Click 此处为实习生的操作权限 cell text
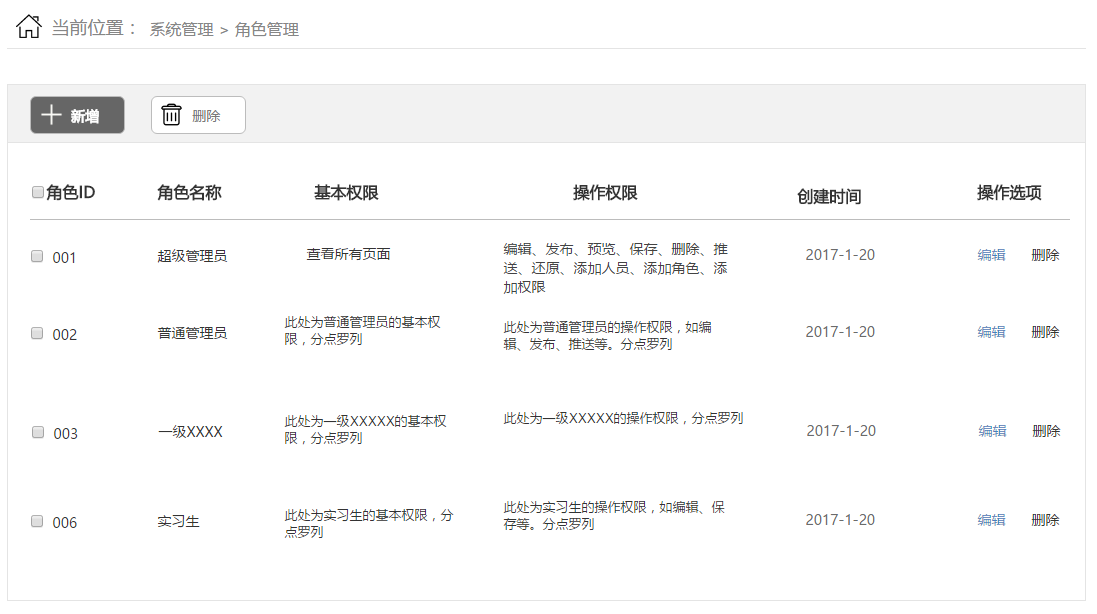The height and width of the screenshot is (614, 1097). 614,515
